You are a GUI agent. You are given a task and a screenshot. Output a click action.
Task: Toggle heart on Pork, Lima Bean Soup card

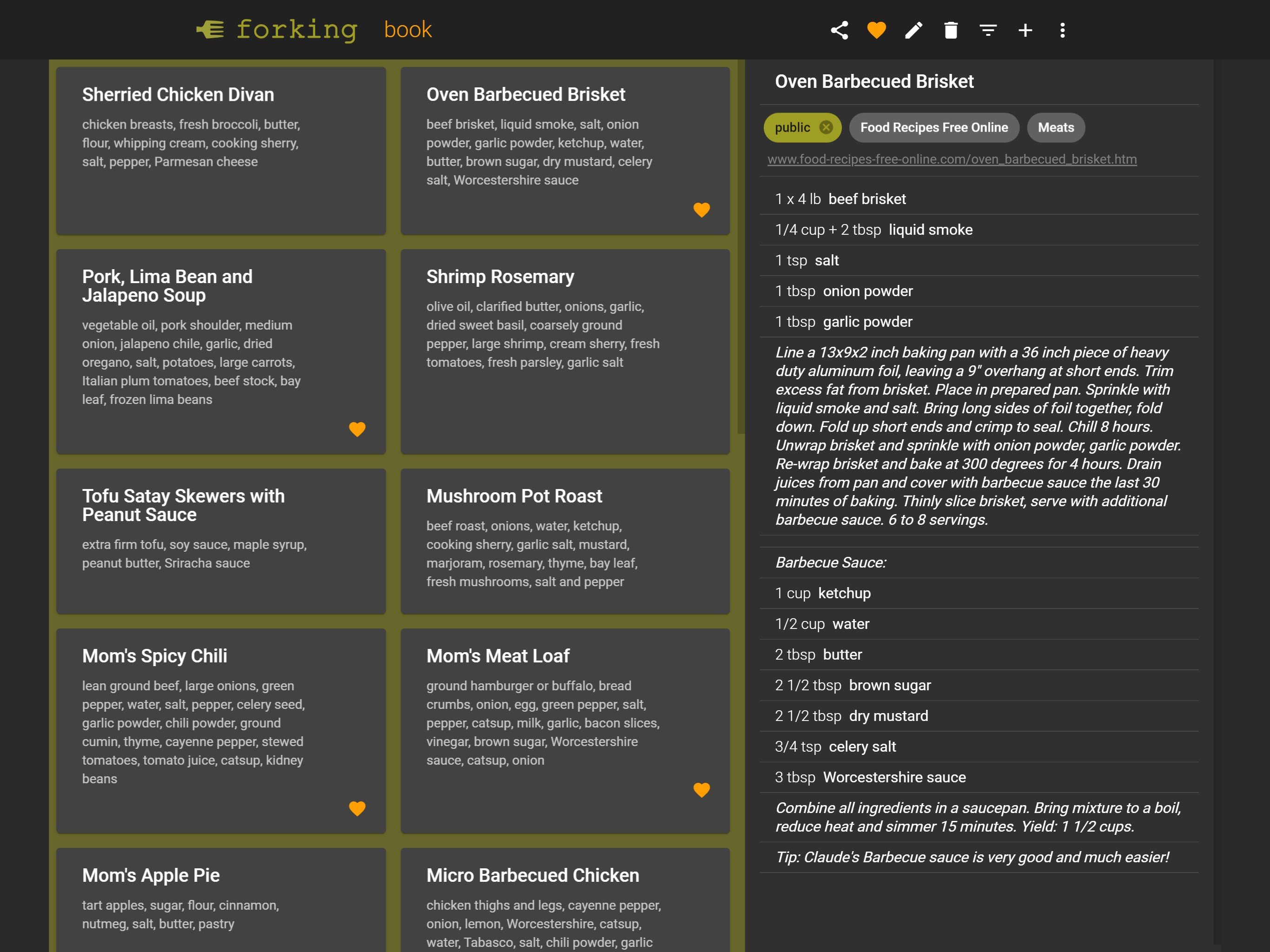357,429
